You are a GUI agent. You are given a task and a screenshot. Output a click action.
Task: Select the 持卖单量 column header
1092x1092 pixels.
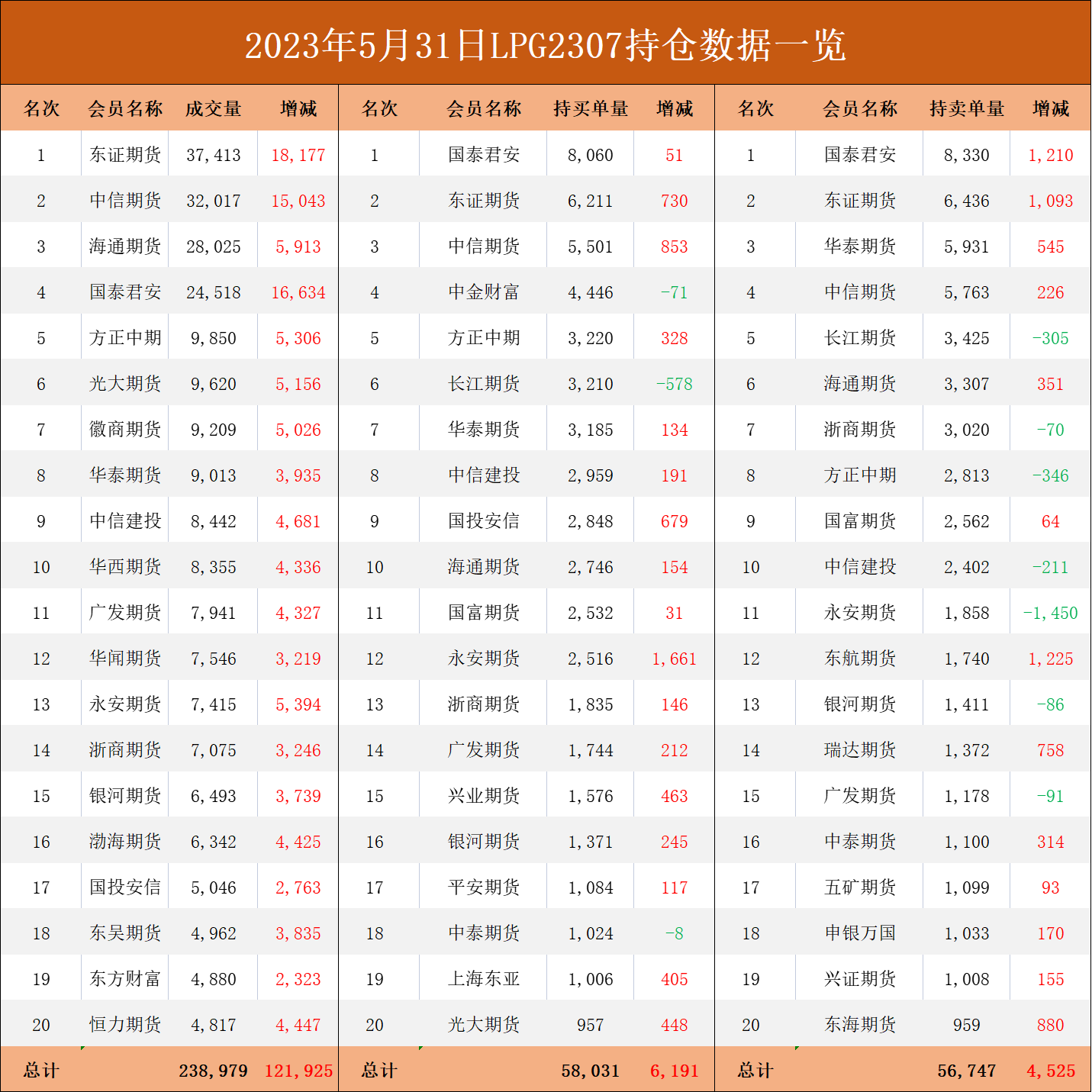click(966, 108)
